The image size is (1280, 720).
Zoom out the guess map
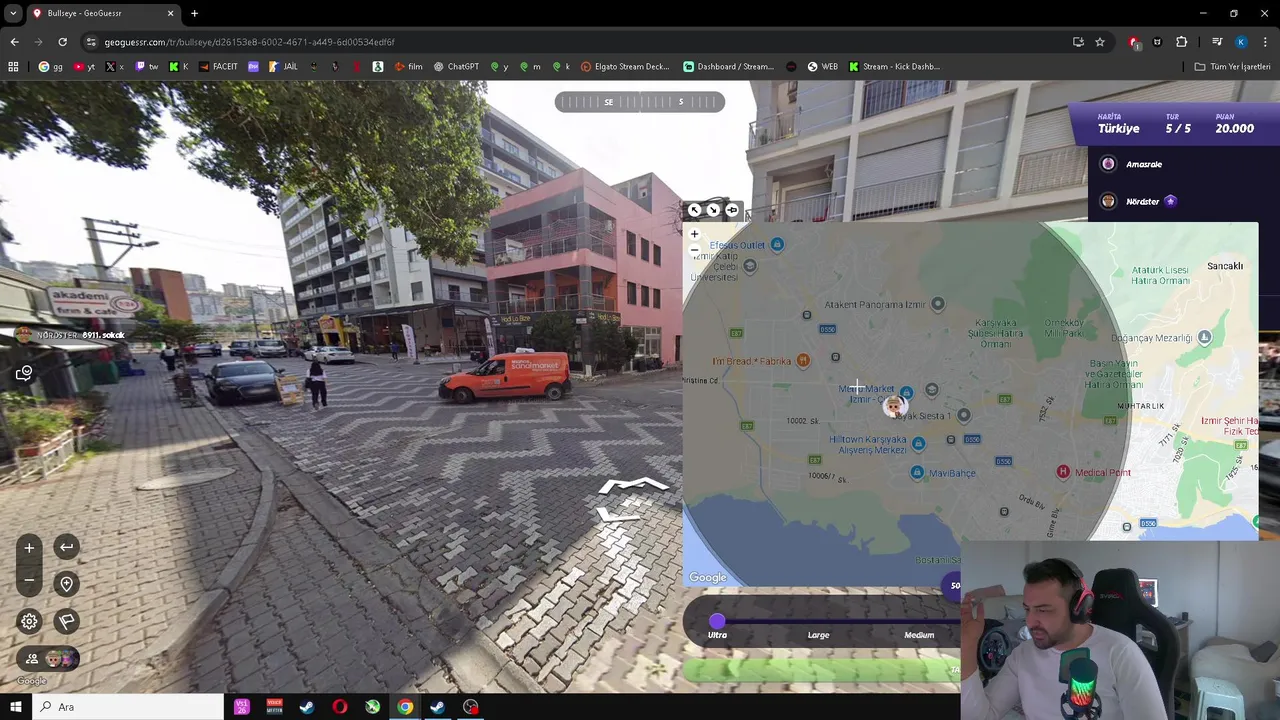694,249
